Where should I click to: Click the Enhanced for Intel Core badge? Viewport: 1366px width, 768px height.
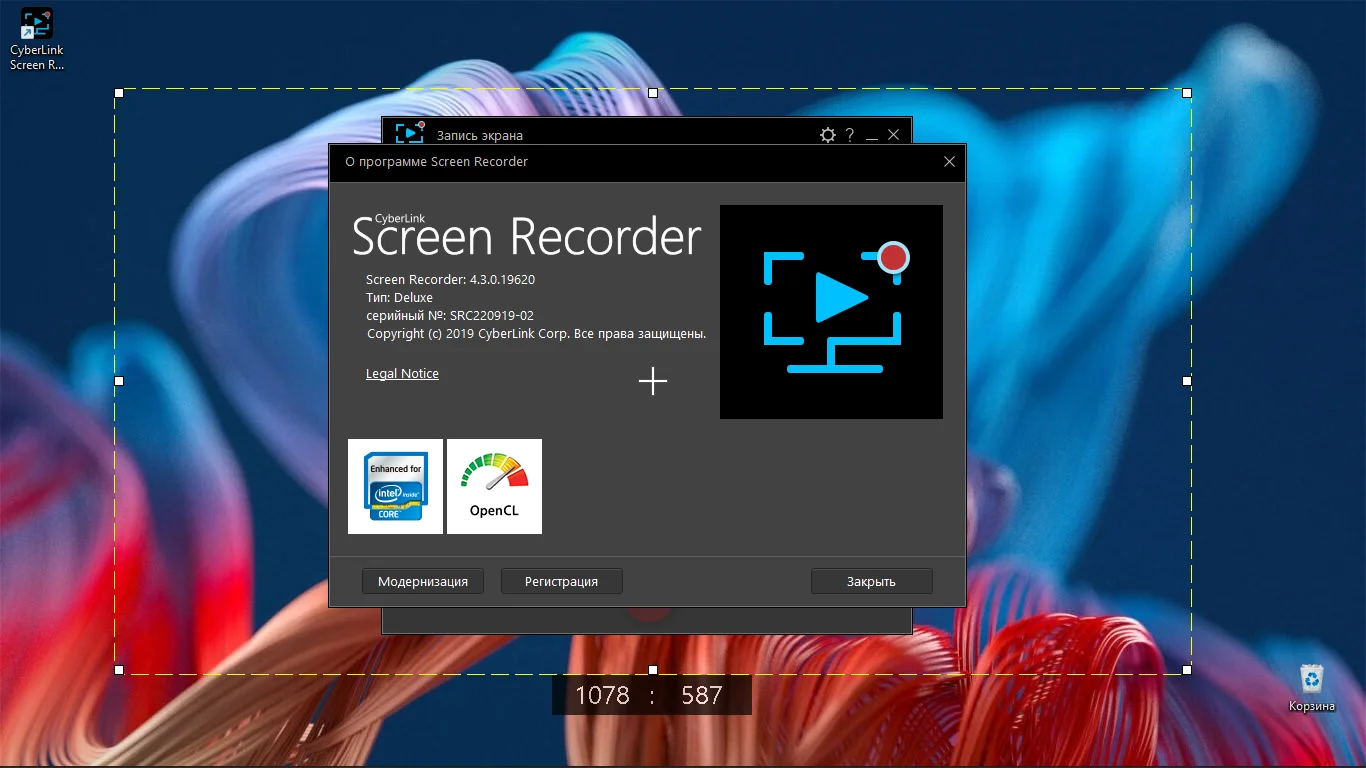point(395,486)
